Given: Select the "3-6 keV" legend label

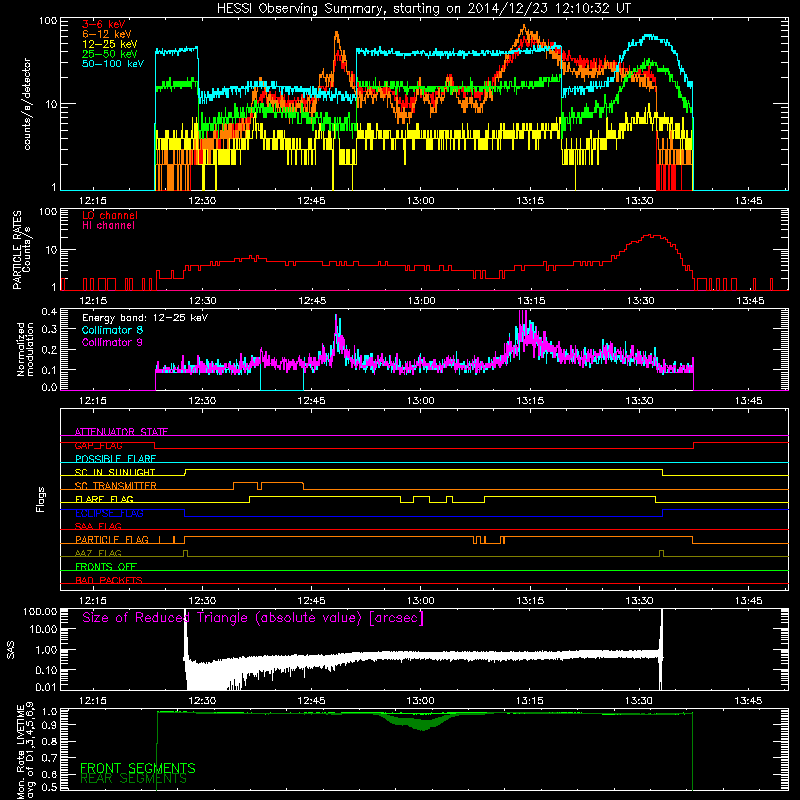Looking at the screenshot, I should coord(104,24).
